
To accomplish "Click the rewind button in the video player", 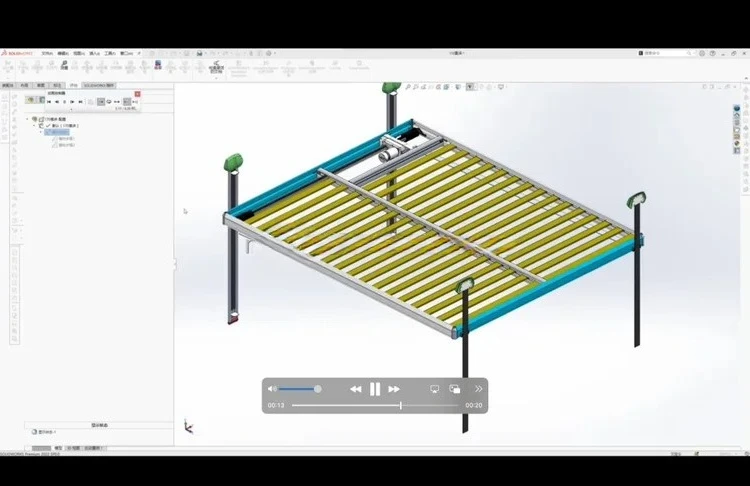I will tap(355, 389).
